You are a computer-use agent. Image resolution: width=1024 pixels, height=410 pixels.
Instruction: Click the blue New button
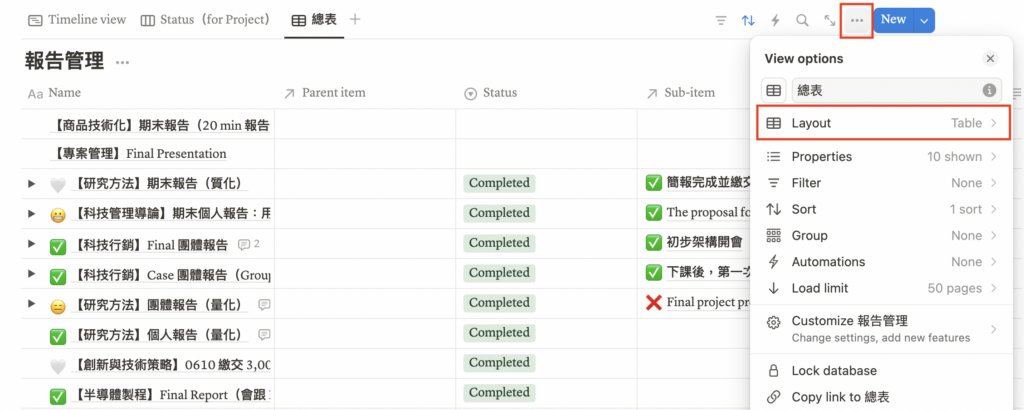[893, 20]
